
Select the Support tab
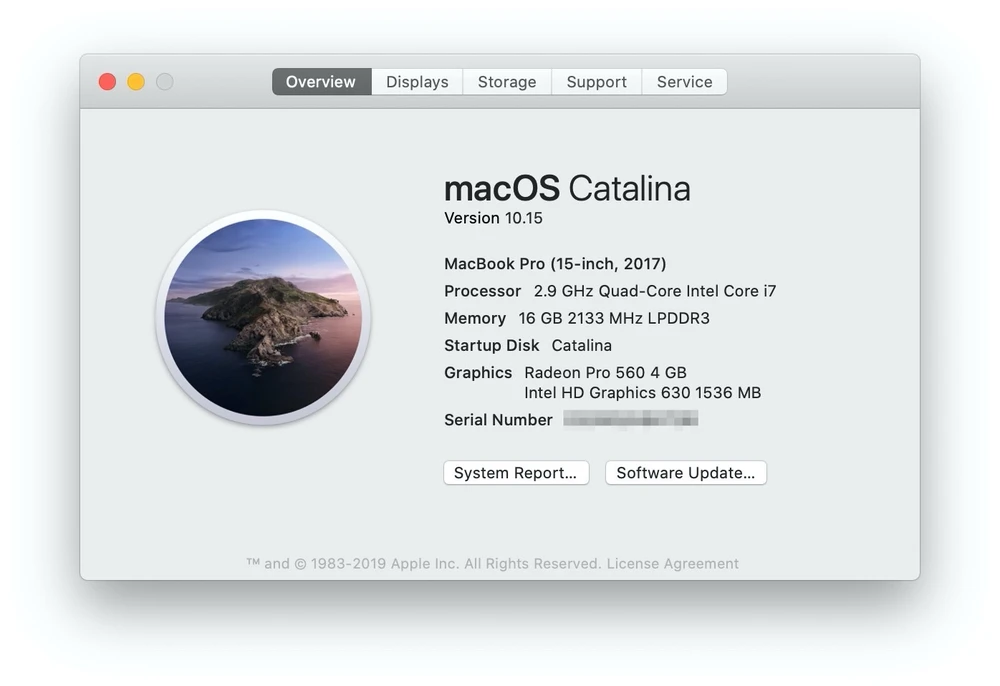(596, 82)
